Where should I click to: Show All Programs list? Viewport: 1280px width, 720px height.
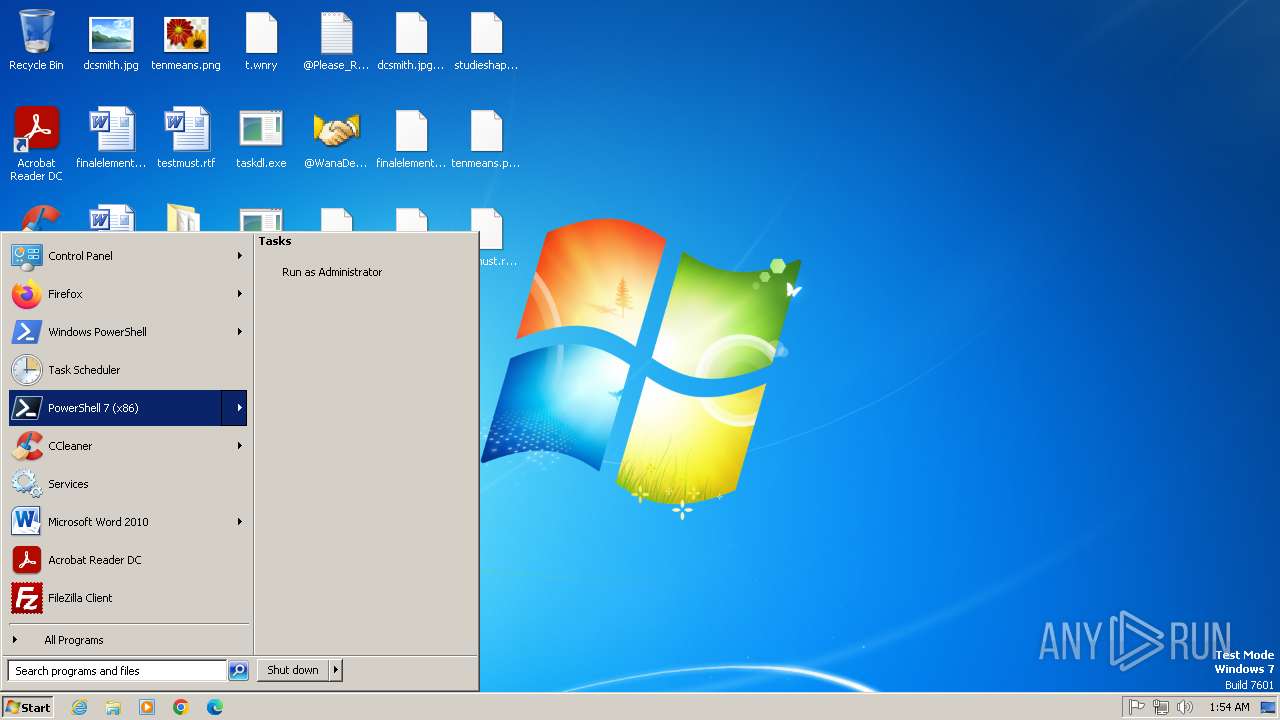pos(128,640)
